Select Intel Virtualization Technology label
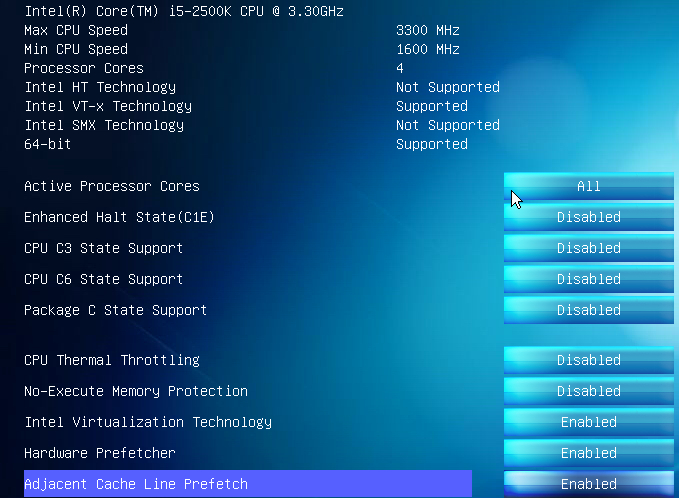679x498 pixels. point(148,422)
